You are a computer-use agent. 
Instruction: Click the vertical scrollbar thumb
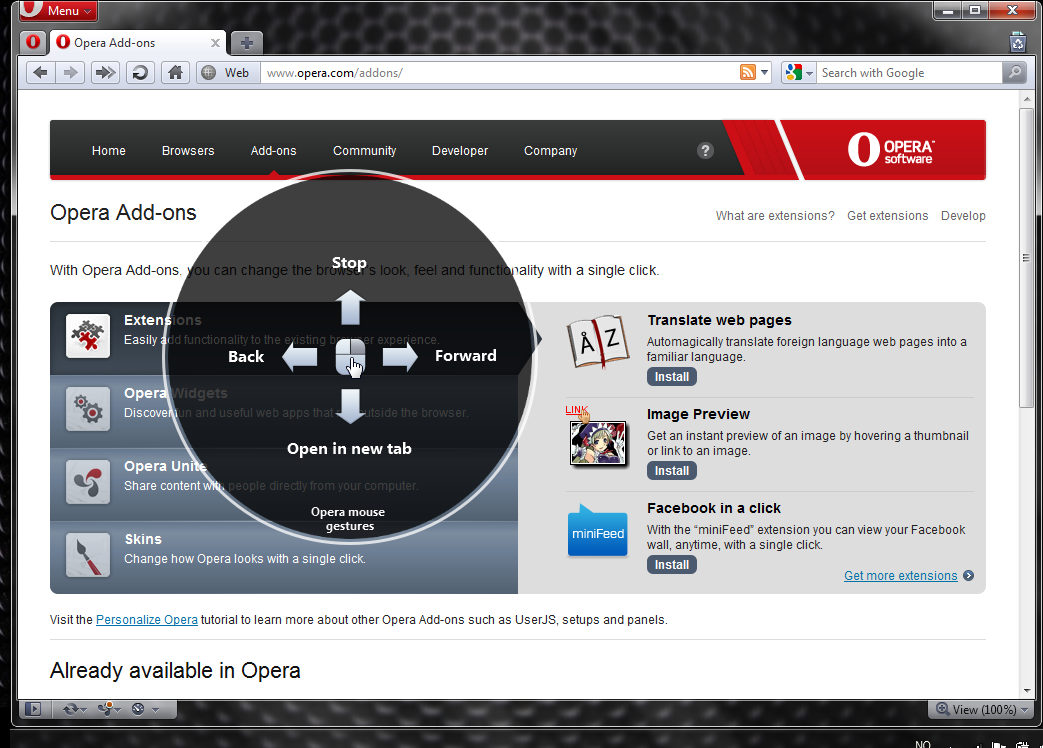point(1026,257)
